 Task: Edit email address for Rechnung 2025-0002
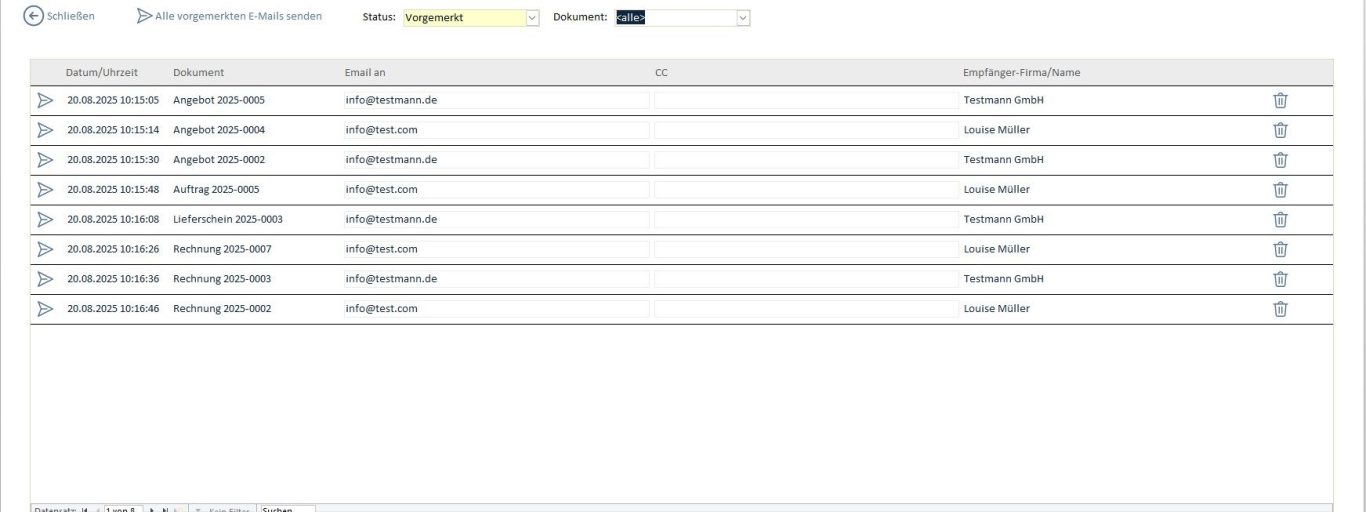pyautogui.click(x=496, y=309)
